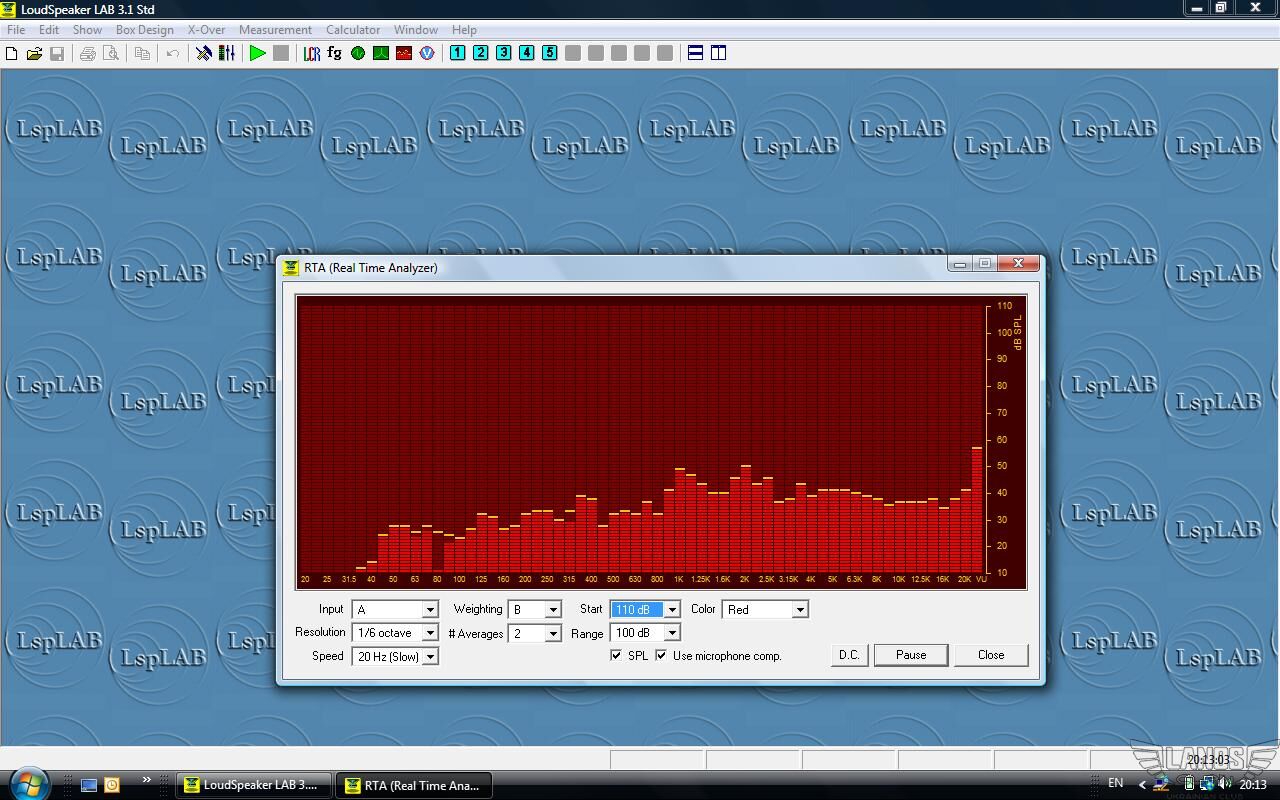Click the Print Preview toolbar icon
This screenshot has height=800, width=1280.
coord(111,53)
